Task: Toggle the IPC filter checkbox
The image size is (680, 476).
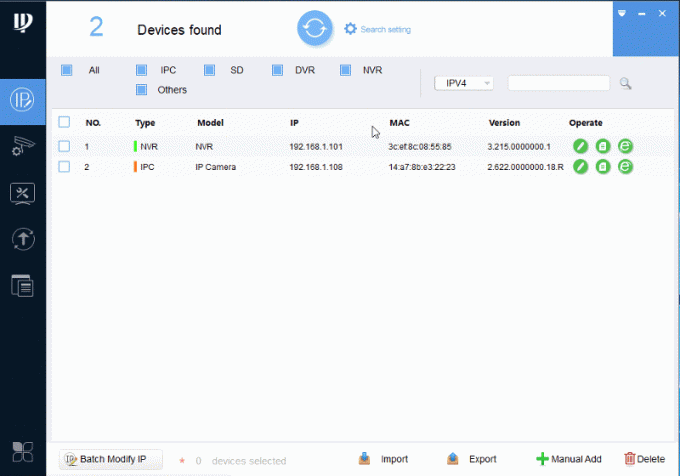Action: pos(141,70)
